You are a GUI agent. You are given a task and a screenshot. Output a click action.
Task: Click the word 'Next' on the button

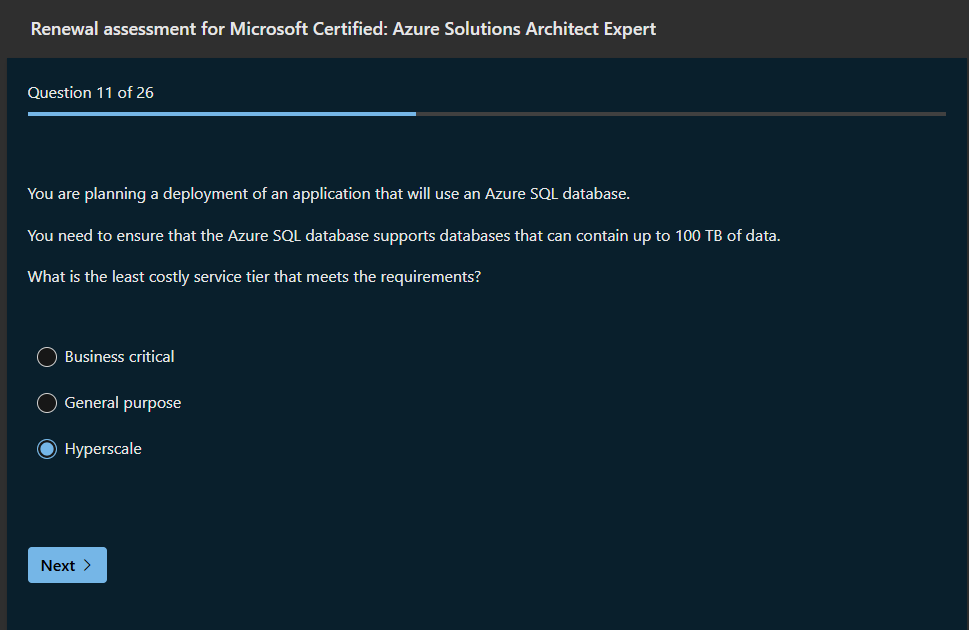coord(58,565)
